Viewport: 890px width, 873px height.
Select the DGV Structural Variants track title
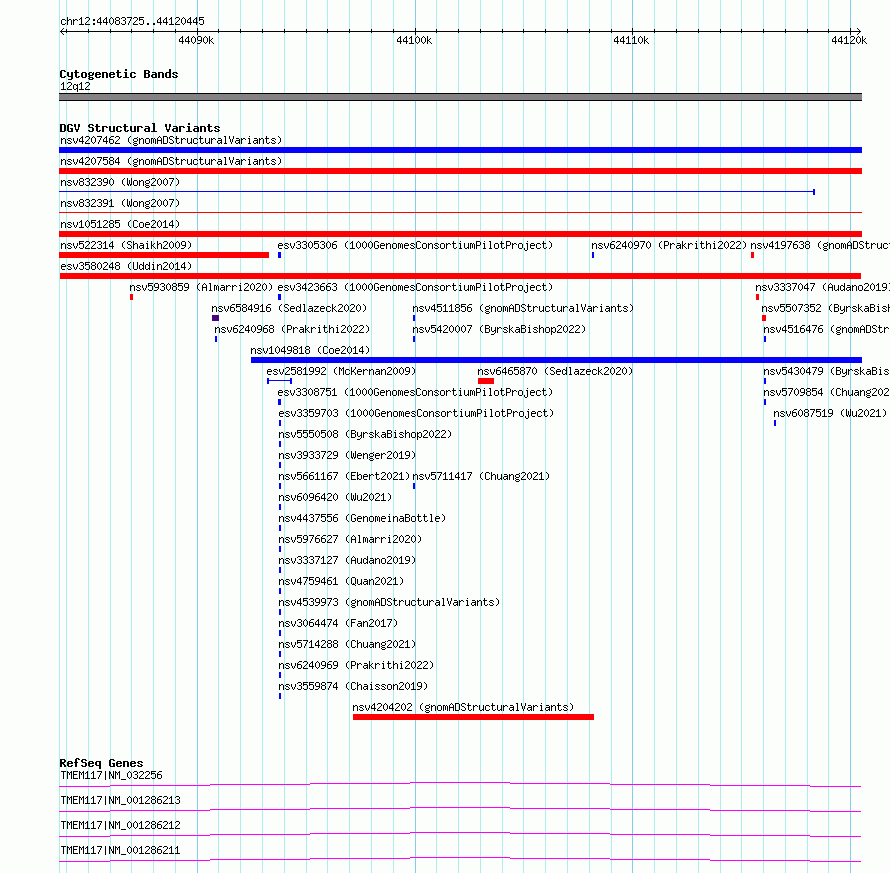(x=140, y=128)
